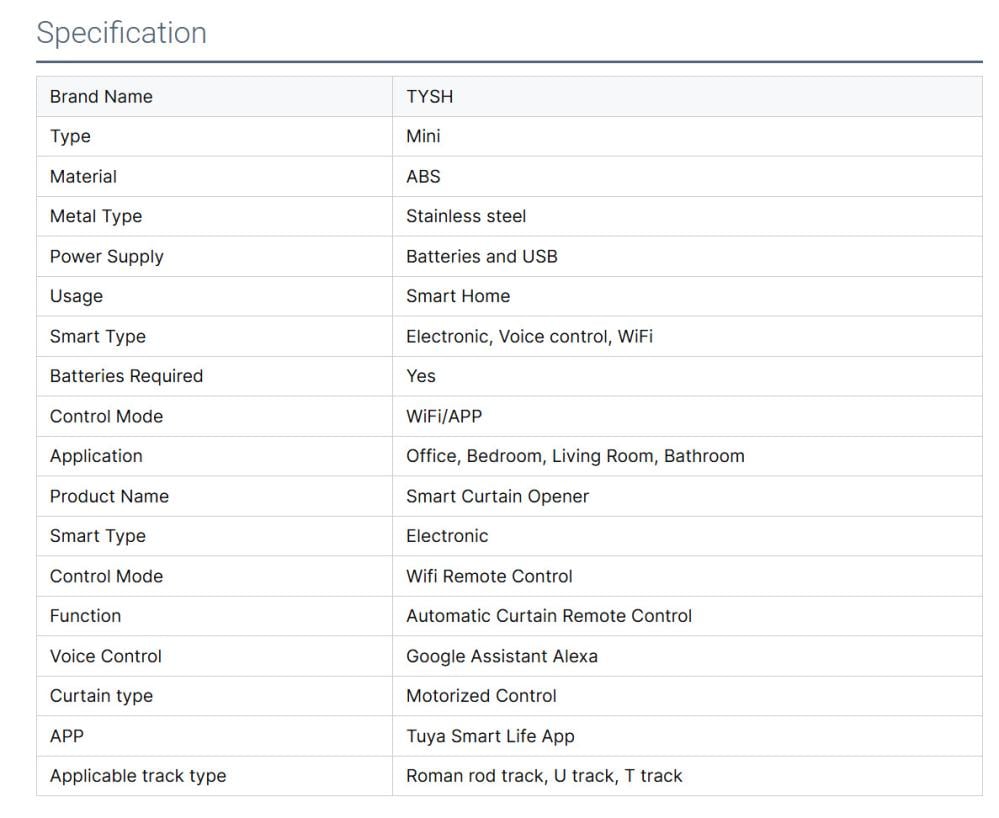Click the TYSH brand name value
The height and width of the screenshot is (818, 999).
coord(429,97)
